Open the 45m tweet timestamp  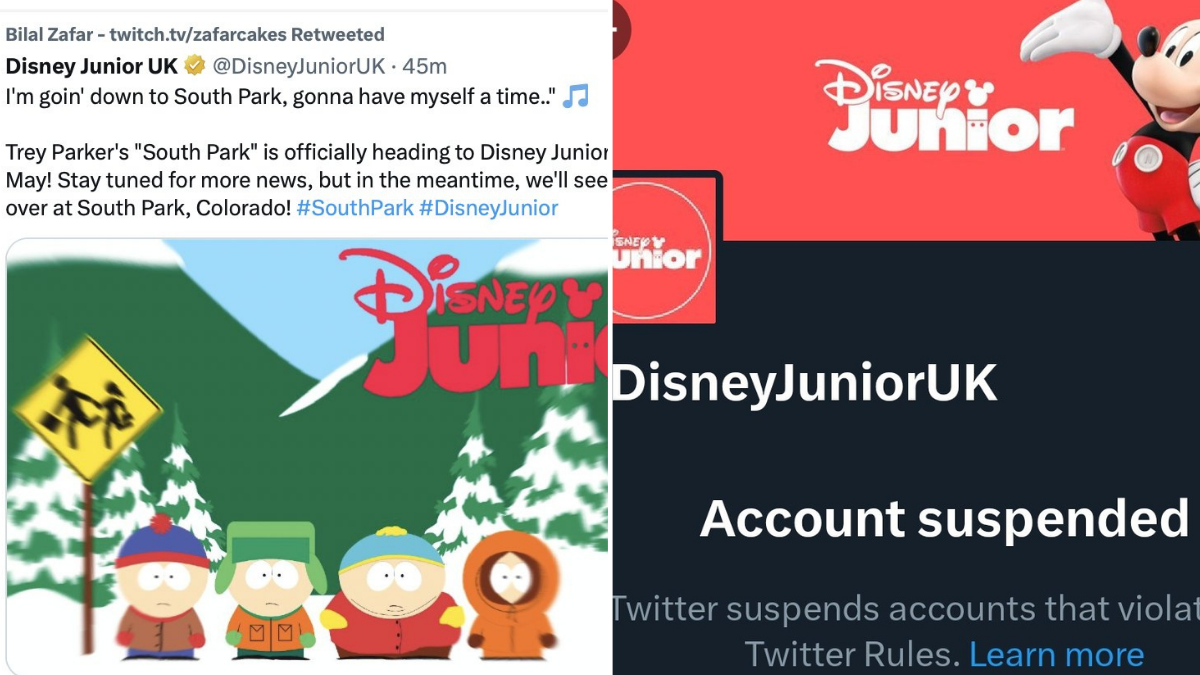click(x=424, y=66)
